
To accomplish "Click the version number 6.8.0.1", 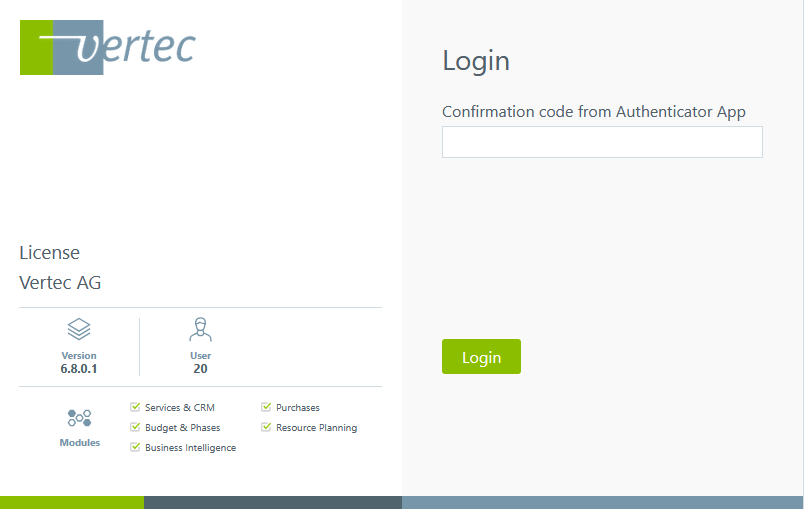I will 79,369.
